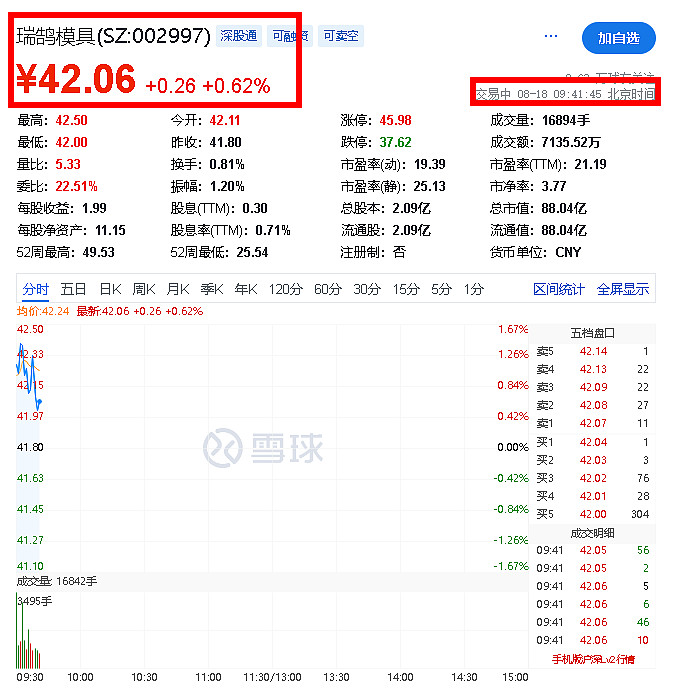Select the 买2 order row at 42.03
Image resolution: width=686 pixels, height=690 pixels.
(x=592, y=460)
